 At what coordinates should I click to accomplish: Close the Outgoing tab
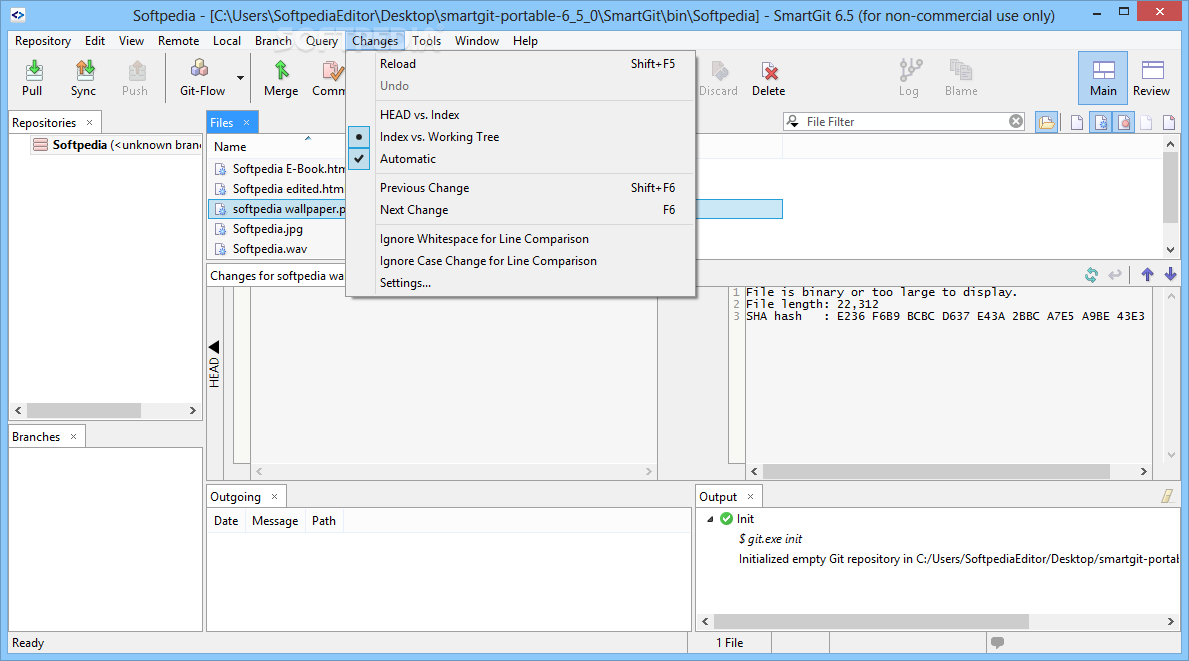275,497
